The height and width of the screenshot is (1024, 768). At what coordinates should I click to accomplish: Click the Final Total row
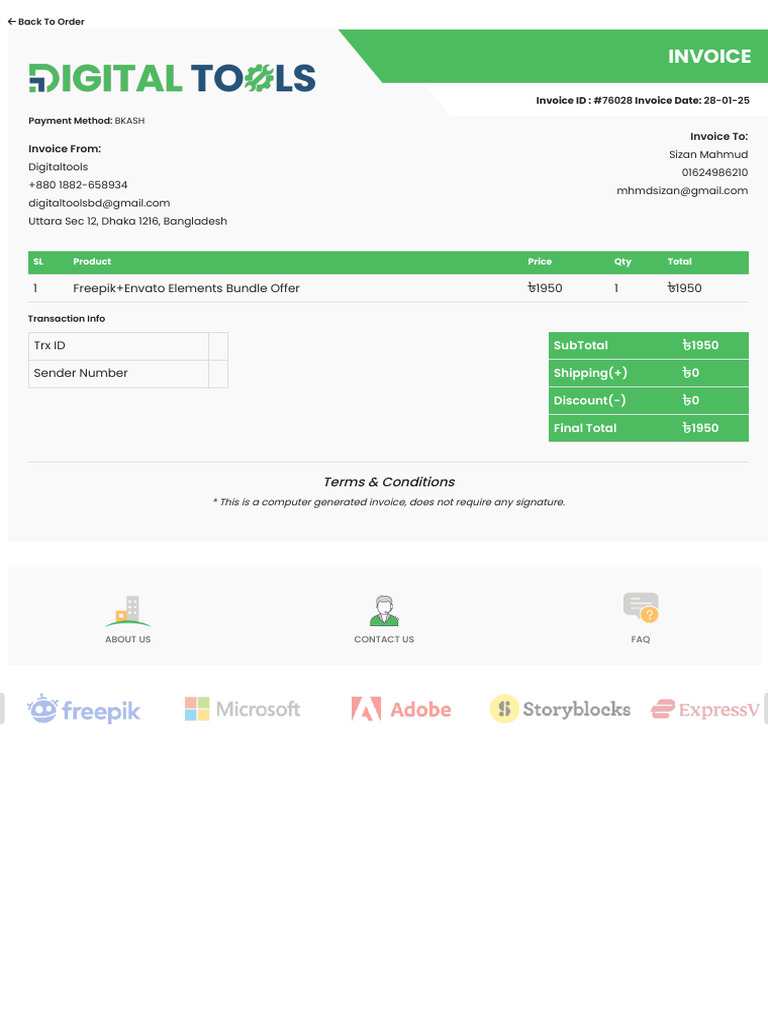tap(648, 428)
